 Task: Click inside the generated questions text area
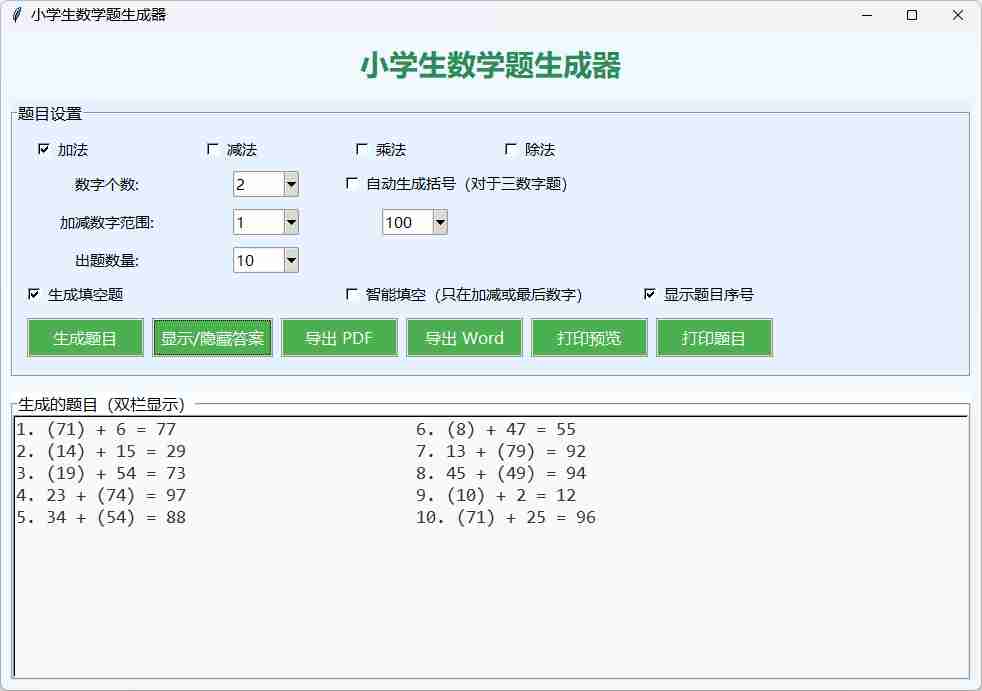pyautogui.click(x=490, y=600)
